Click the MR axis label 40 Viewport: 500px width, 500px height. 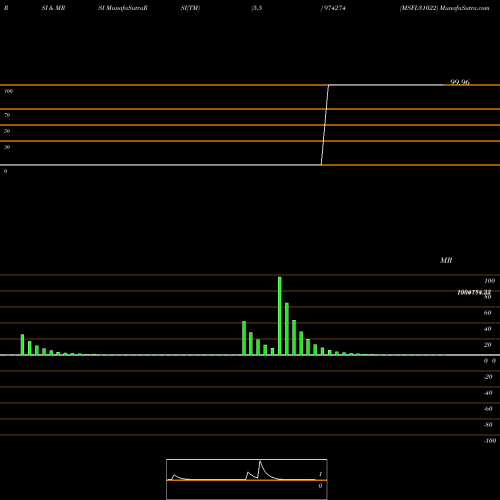click(487, 329)
